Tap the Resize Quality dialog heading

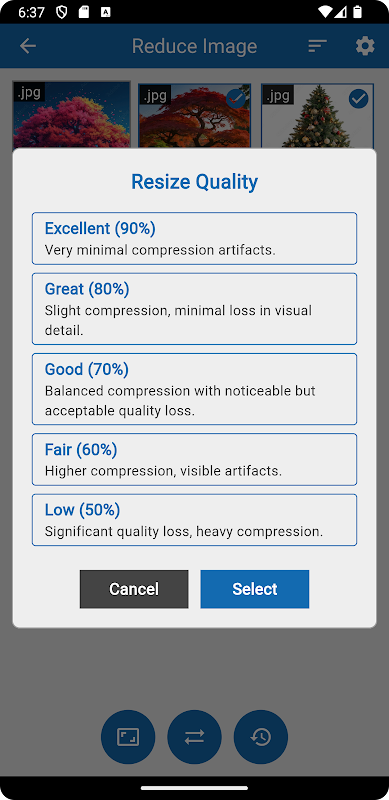coord(194,182)
